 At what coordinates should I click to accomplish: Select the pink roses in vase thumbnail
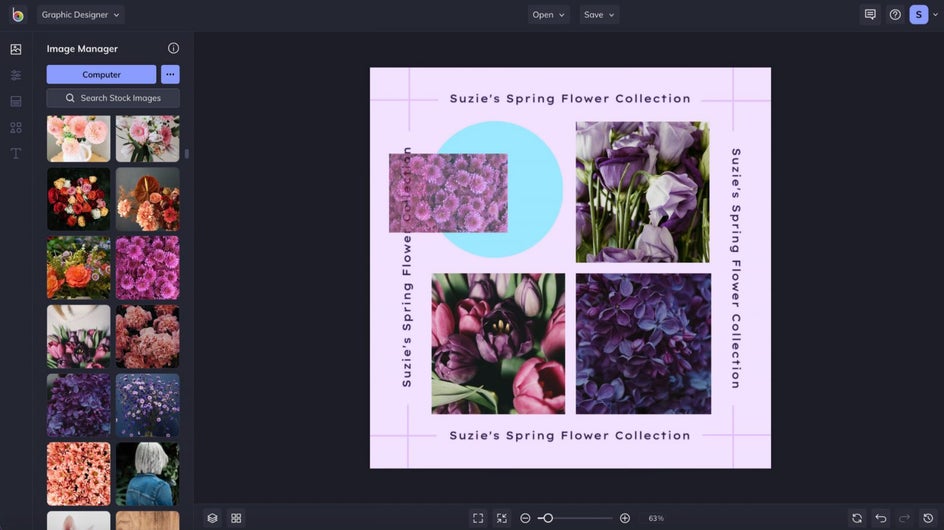(x=79, y=139)
